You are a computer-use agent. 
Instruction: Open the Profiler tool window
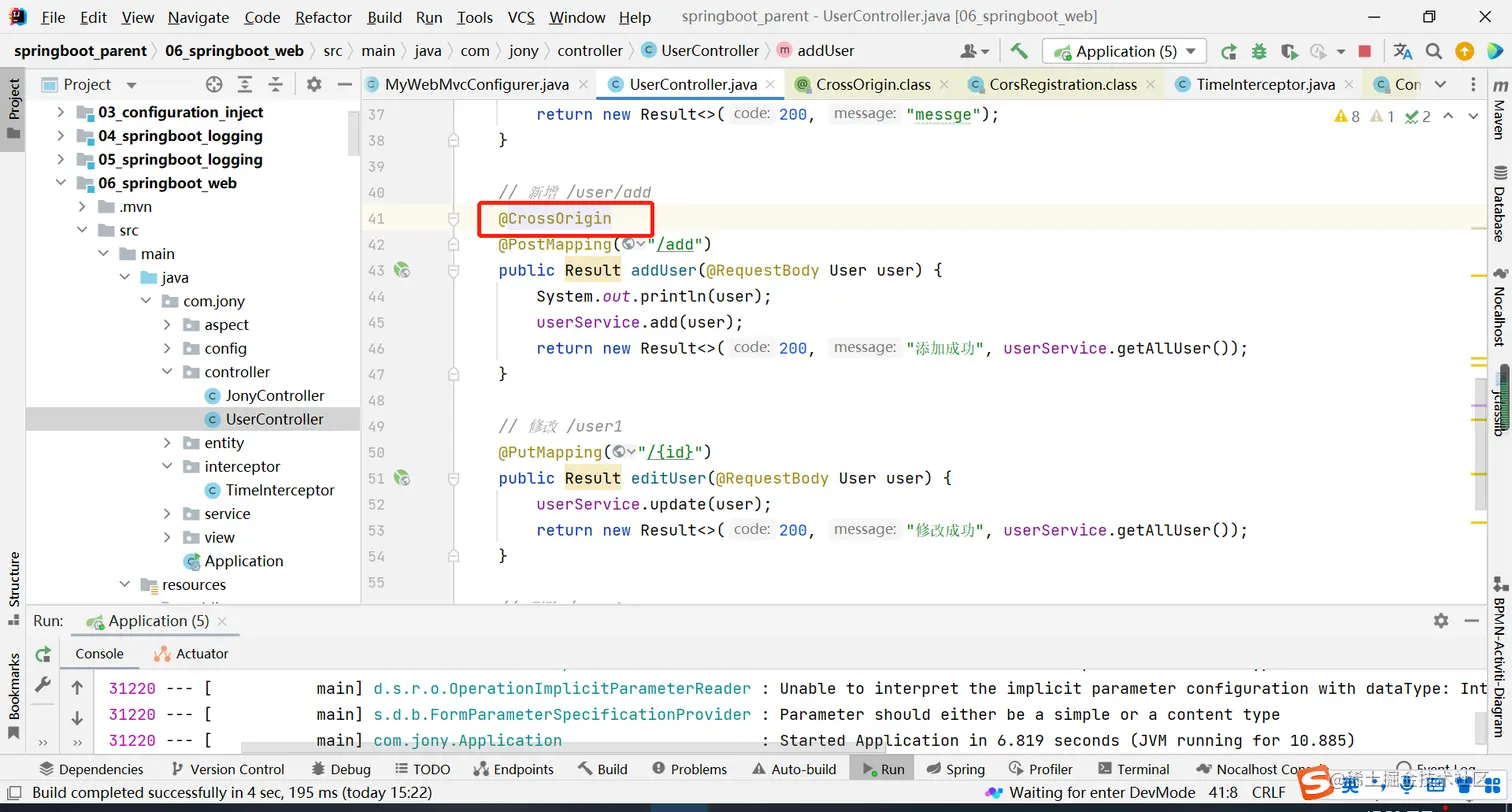point(1041,769)
